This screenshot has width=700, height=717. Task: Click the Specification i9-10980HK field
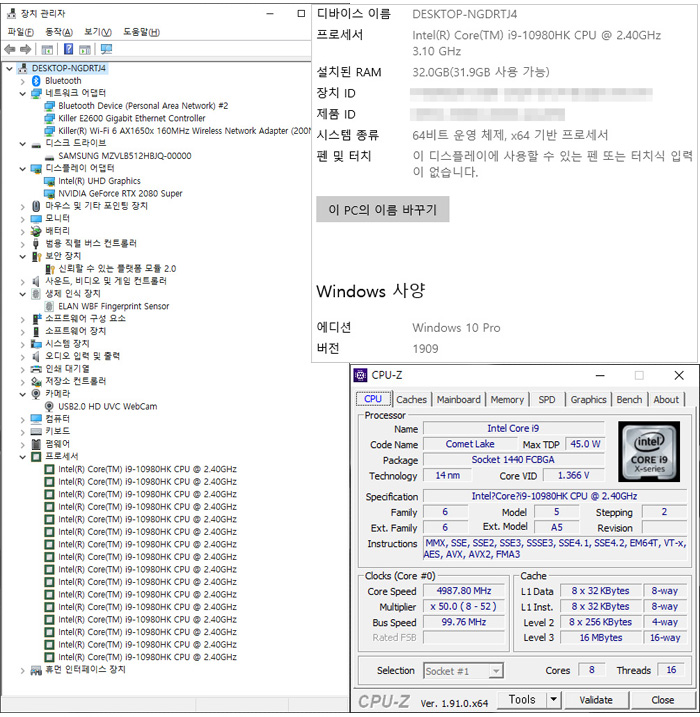point(555,496)
